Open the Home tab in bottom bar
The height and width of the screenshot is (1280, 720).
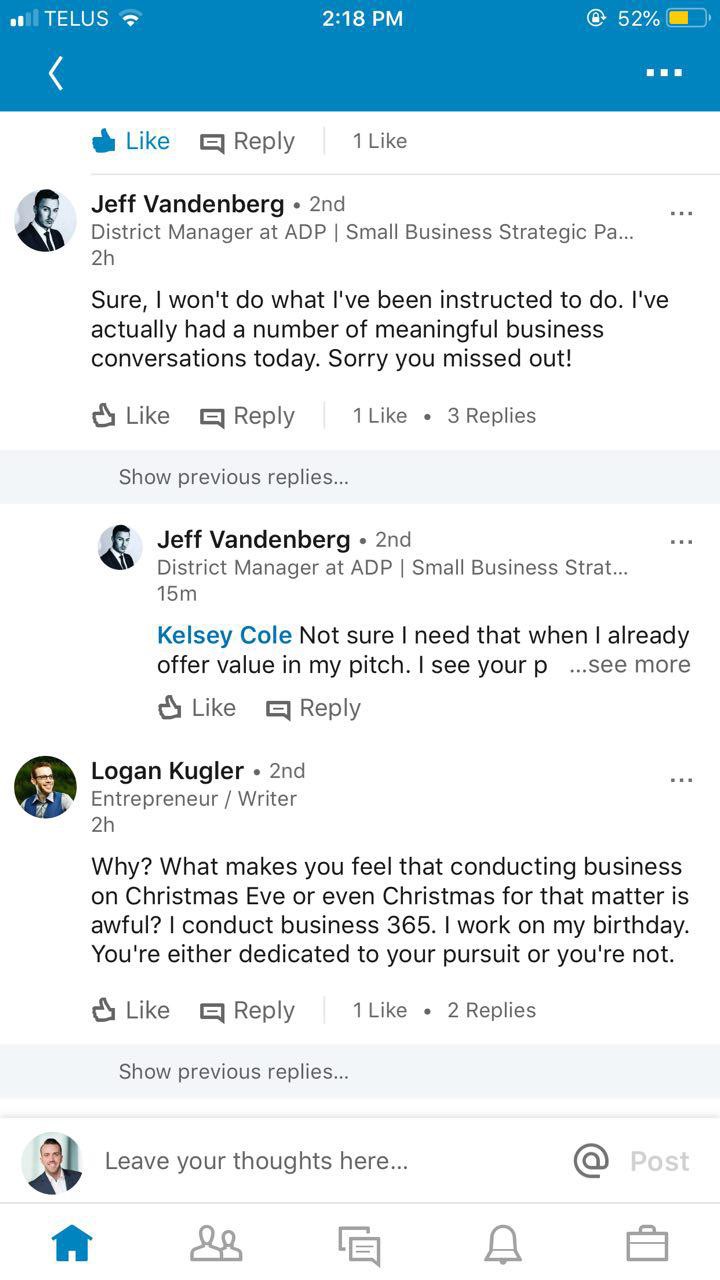(72, 1244)
